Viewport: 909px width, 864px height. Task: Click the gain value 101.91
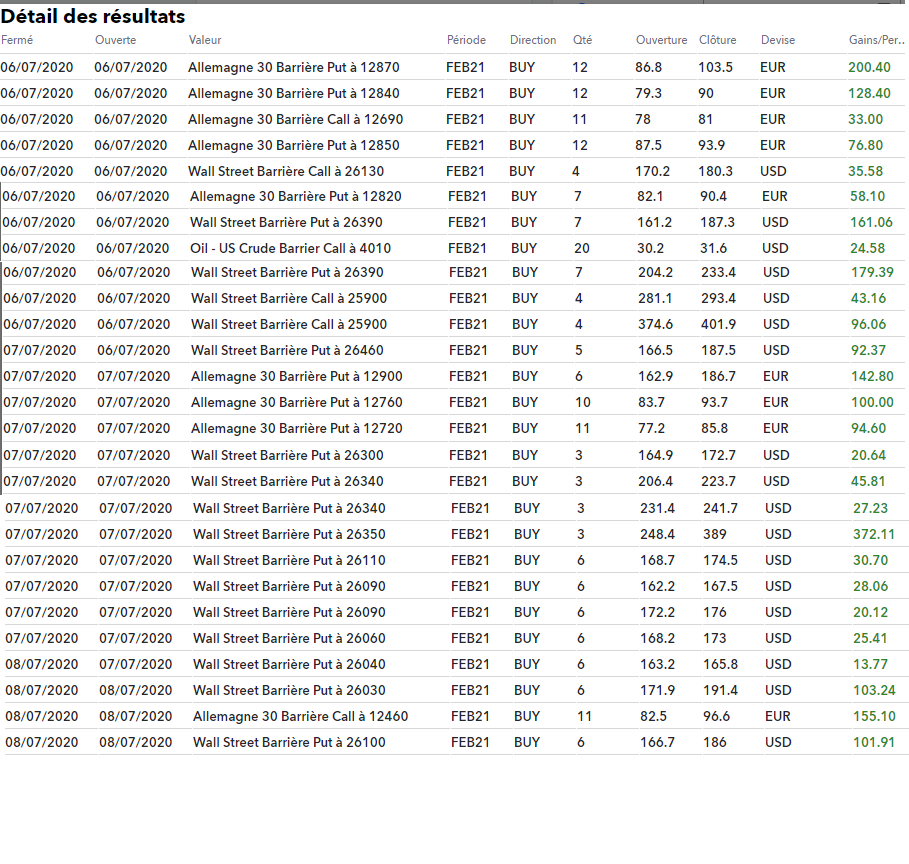(x=874, y=743)
